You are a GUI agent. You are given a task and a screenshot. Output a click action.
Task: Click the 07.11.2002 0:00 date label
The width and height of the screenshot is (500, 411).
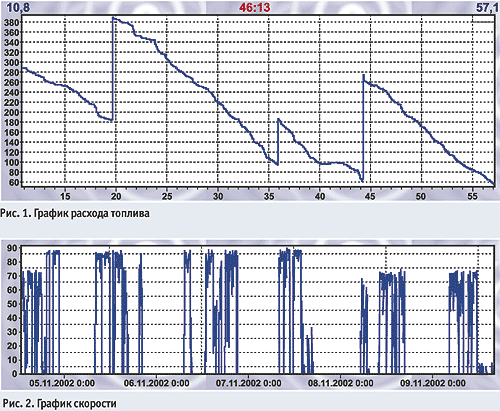248,383
